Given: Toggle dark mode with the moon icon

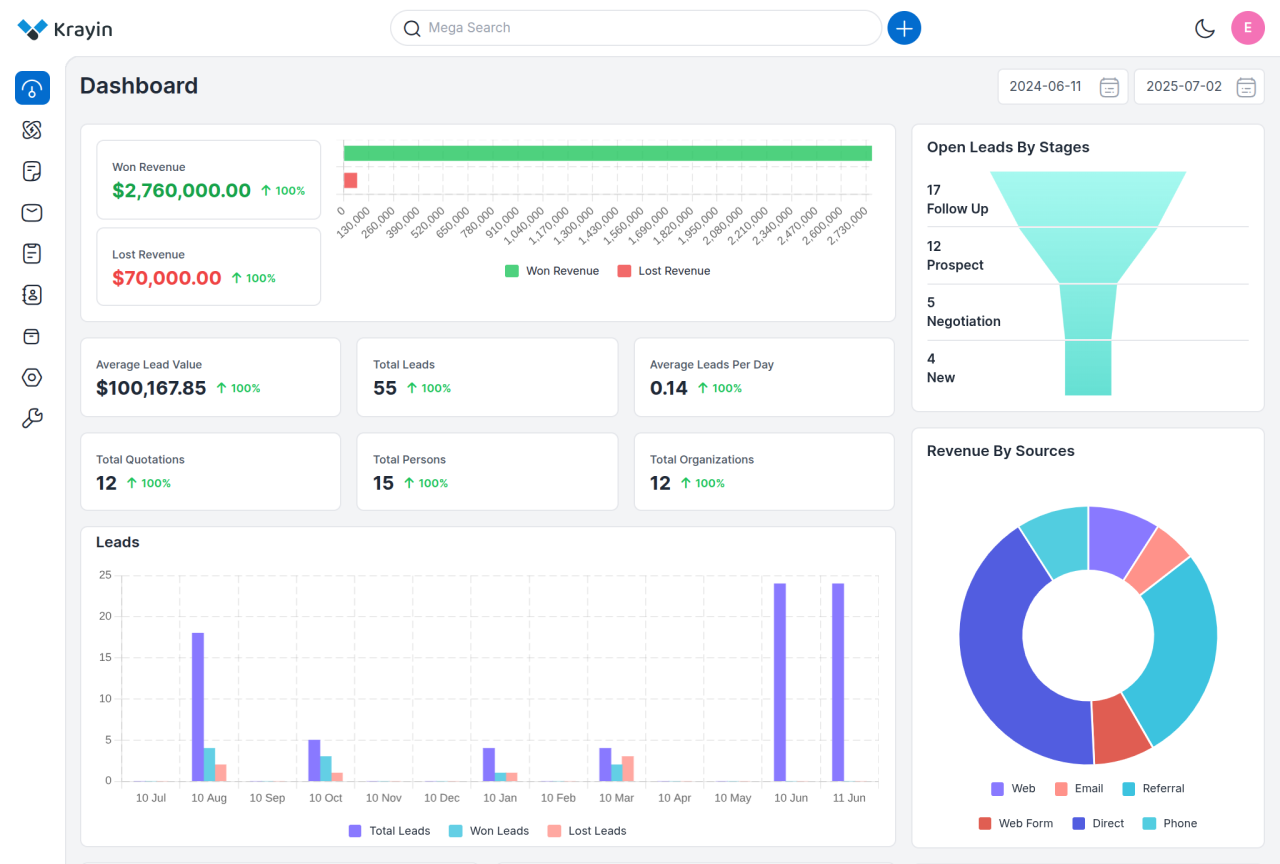Looking at the screenshot, I should tap(1205, 28).
